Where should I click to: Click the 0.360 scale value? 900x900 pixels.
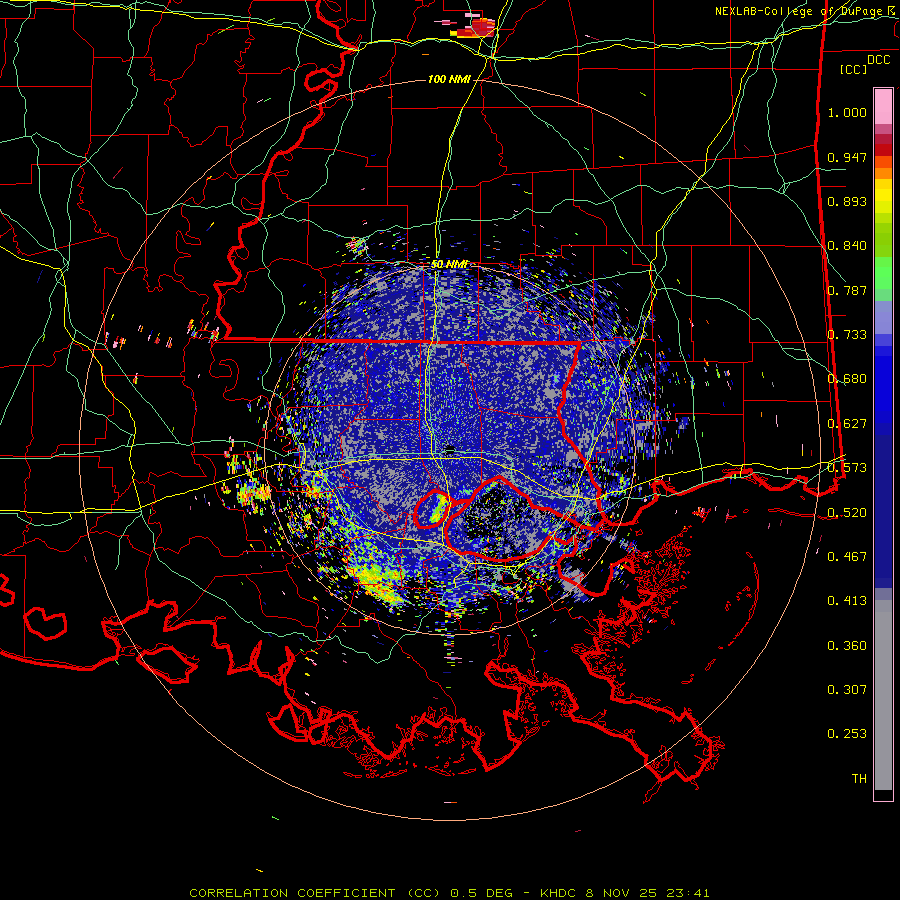847,646
